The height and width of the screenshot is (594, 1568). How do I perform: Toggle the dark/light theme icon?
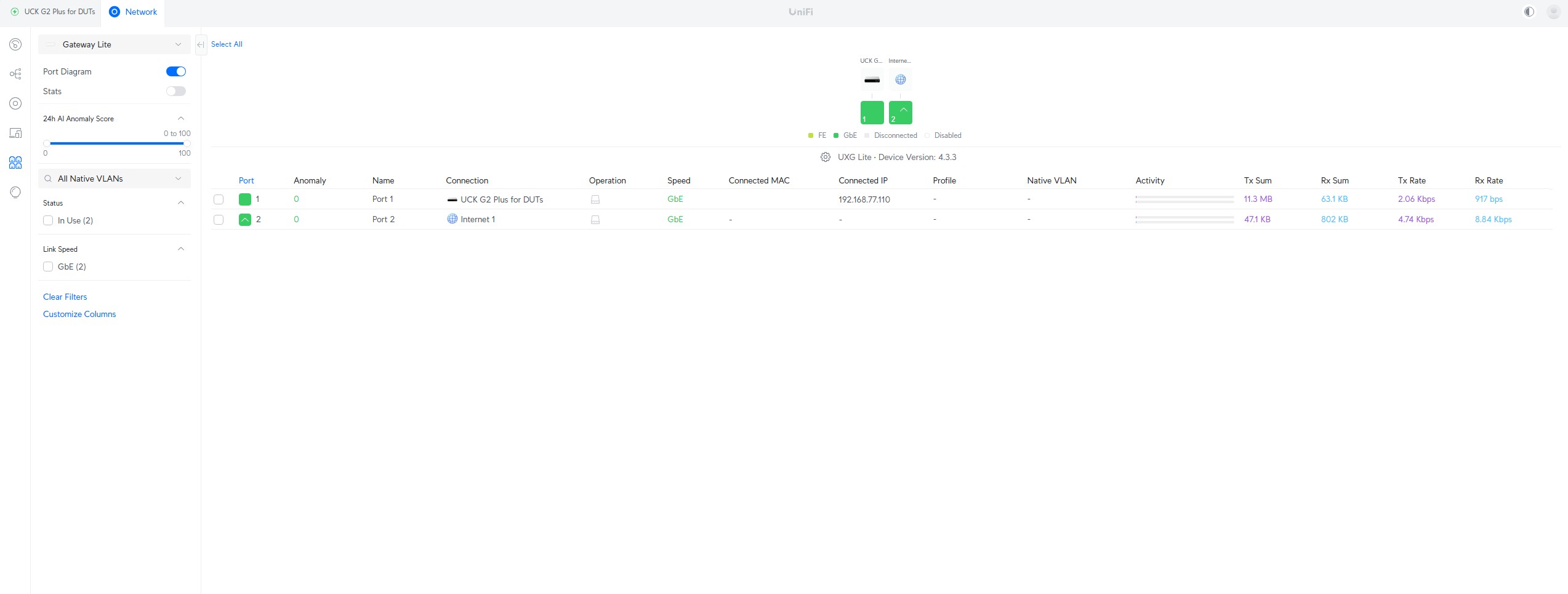pyautogui.click(x=1529, y=12)
